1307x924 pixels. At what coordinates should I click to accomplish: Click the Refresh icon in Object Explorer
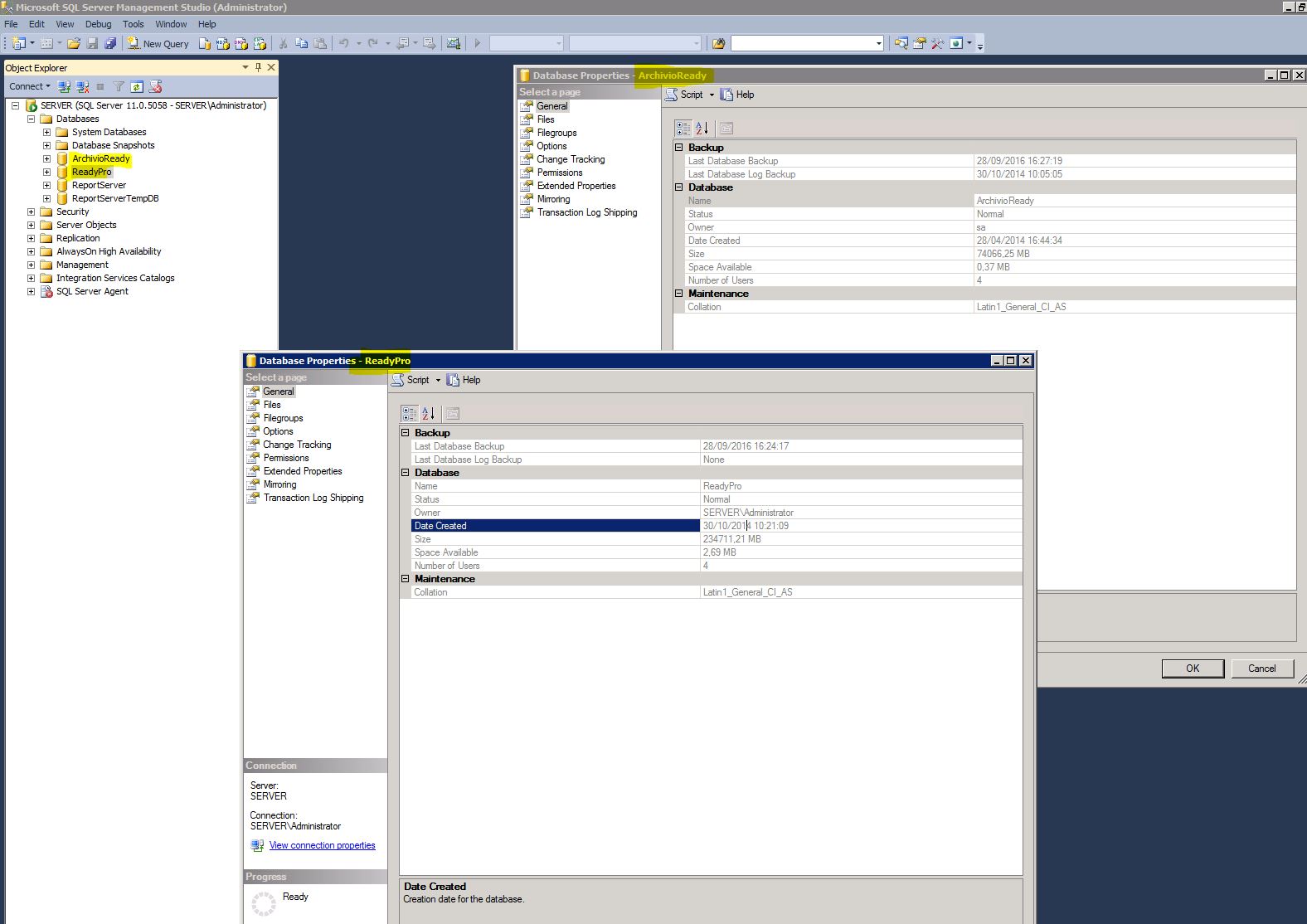tap(137, 86)
